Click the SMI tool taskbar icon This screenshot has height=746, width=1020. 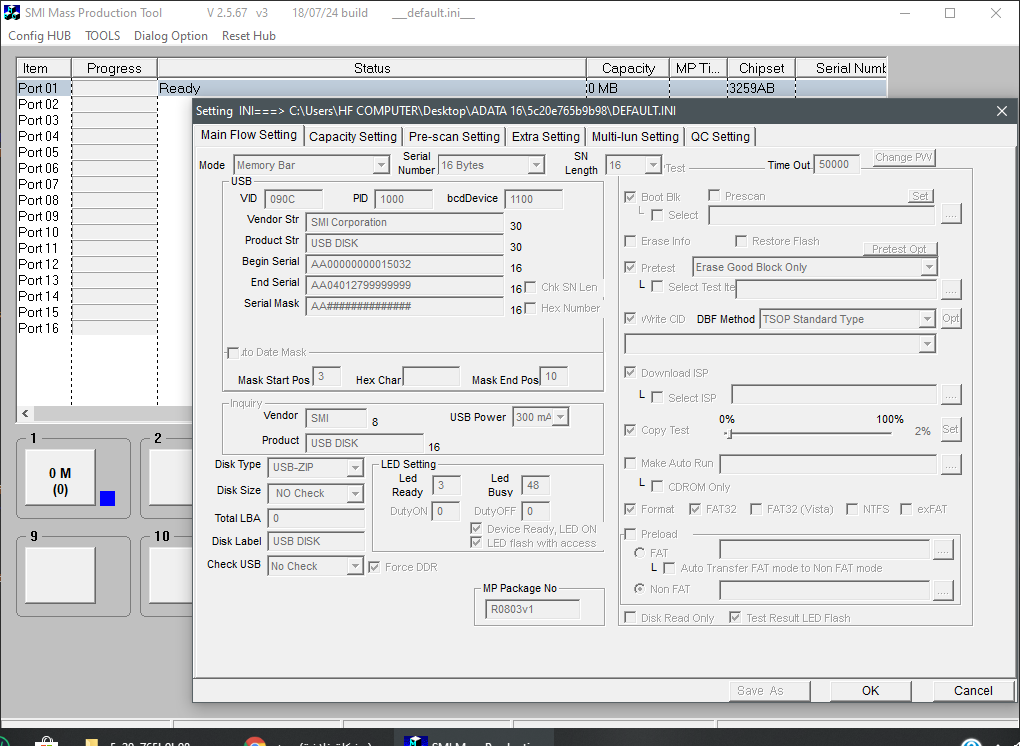pyautogui.click(x=416, y=741)
